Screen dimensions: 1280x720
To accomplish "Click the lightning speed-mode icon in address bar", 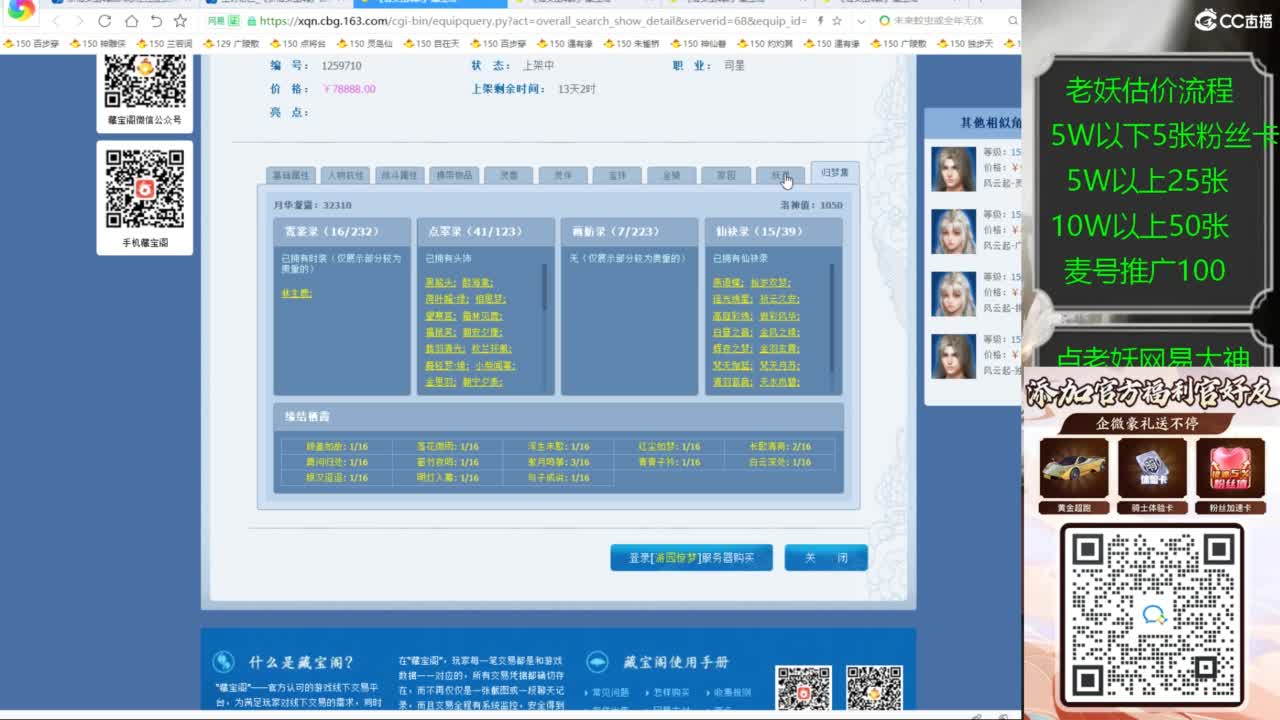I will point(821,21).
